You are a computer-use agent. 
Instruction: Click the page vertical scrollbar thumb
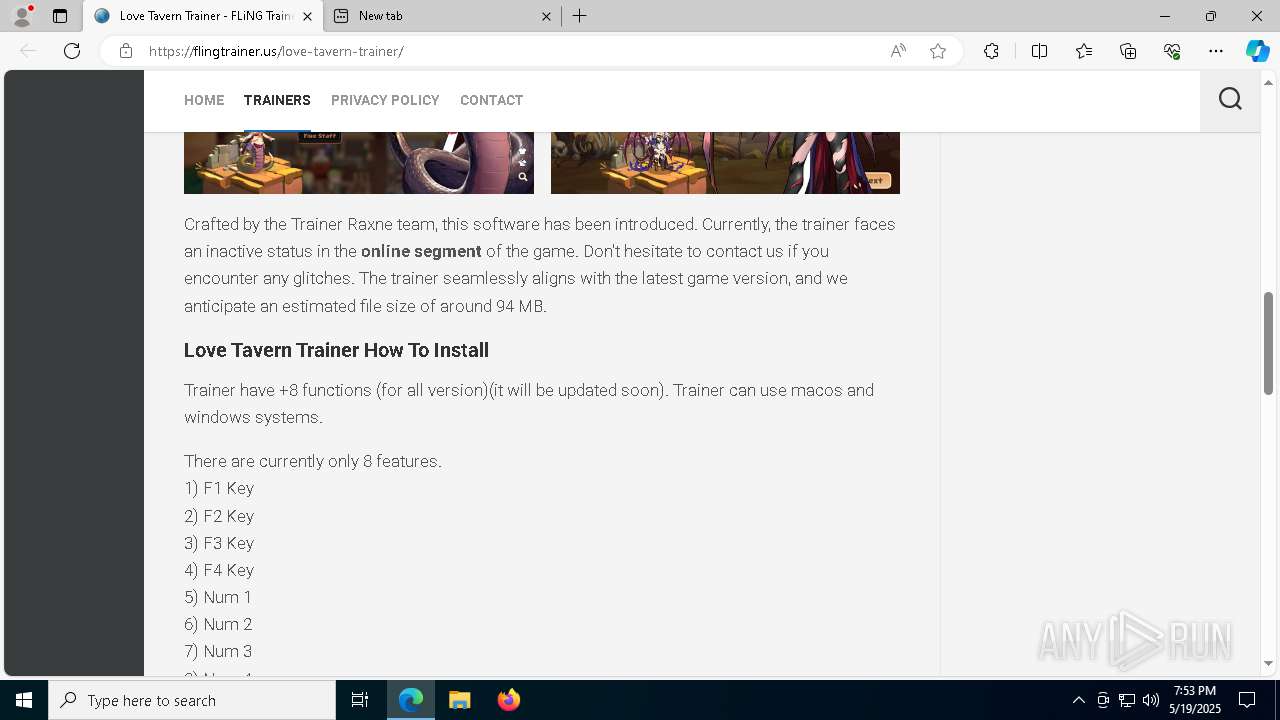1269,343
